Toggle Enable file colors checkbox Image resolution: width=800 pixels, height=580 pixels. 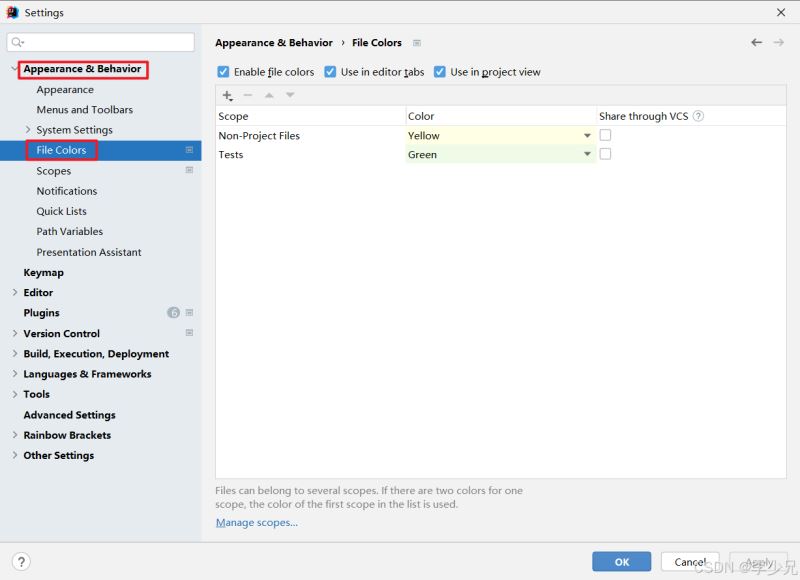(223, 71)
